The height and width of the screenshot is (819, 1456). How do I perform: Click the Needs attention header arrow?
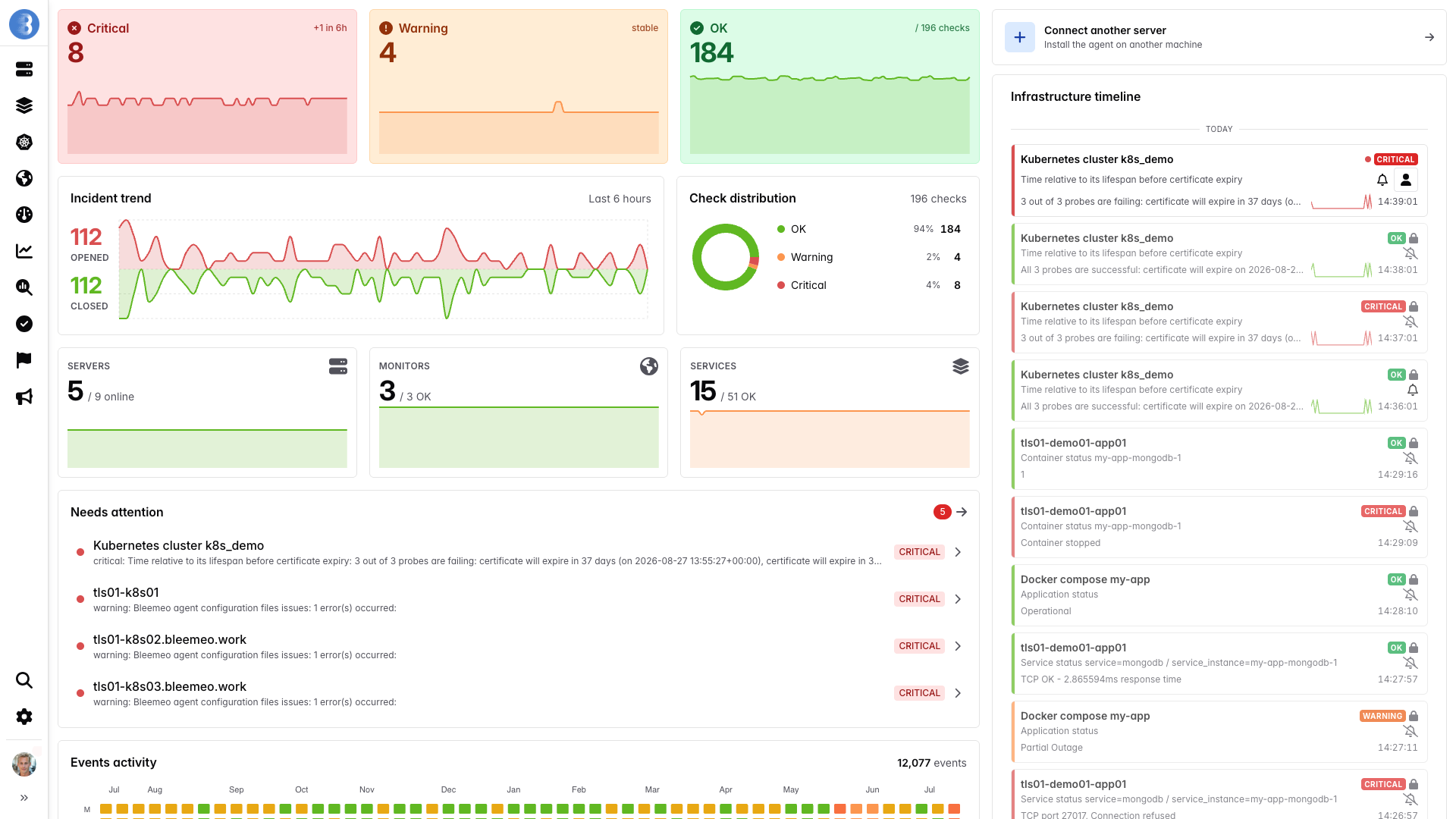point(962,512)
